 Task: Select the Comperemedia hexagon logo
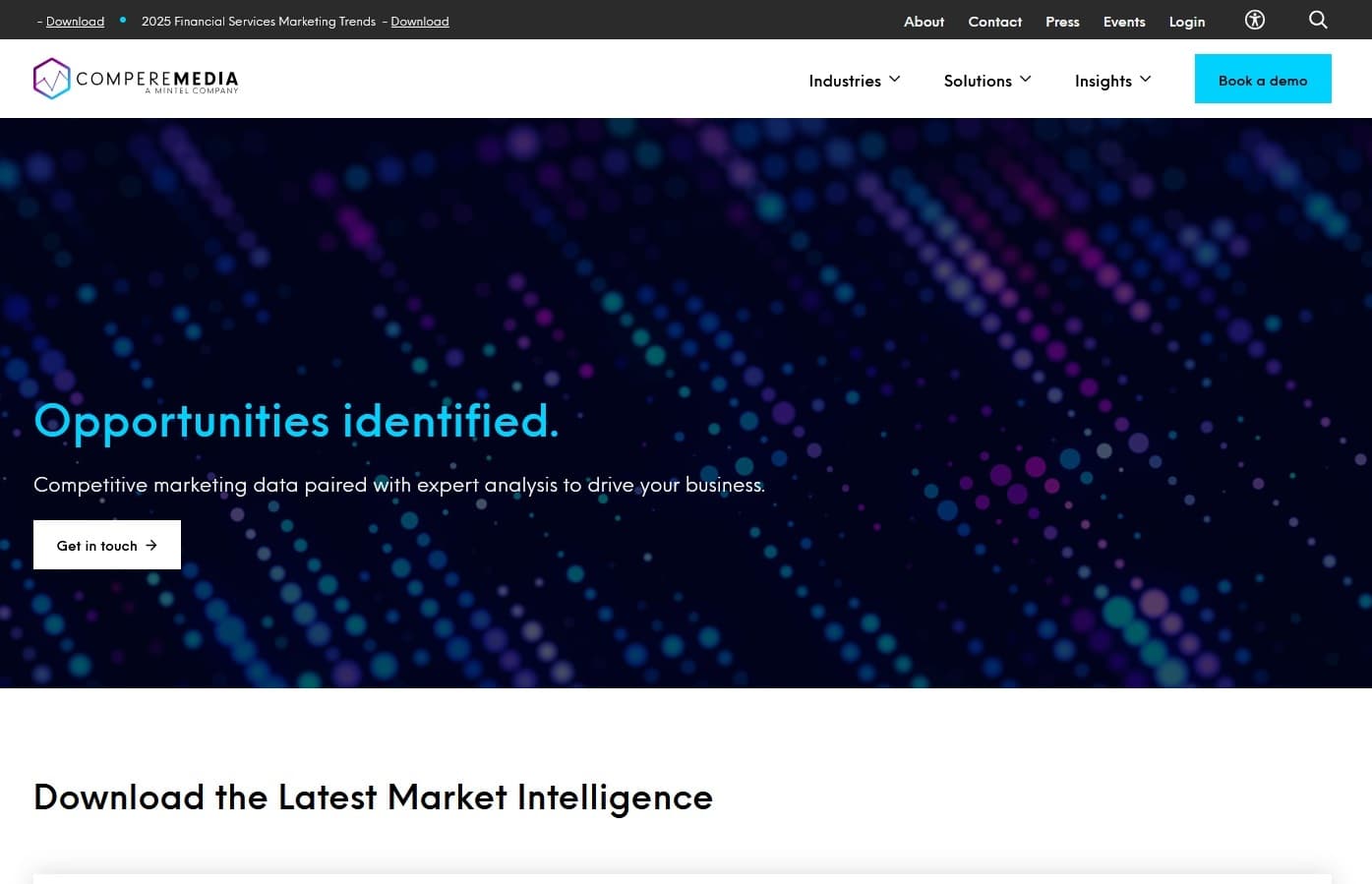[51, 79]
